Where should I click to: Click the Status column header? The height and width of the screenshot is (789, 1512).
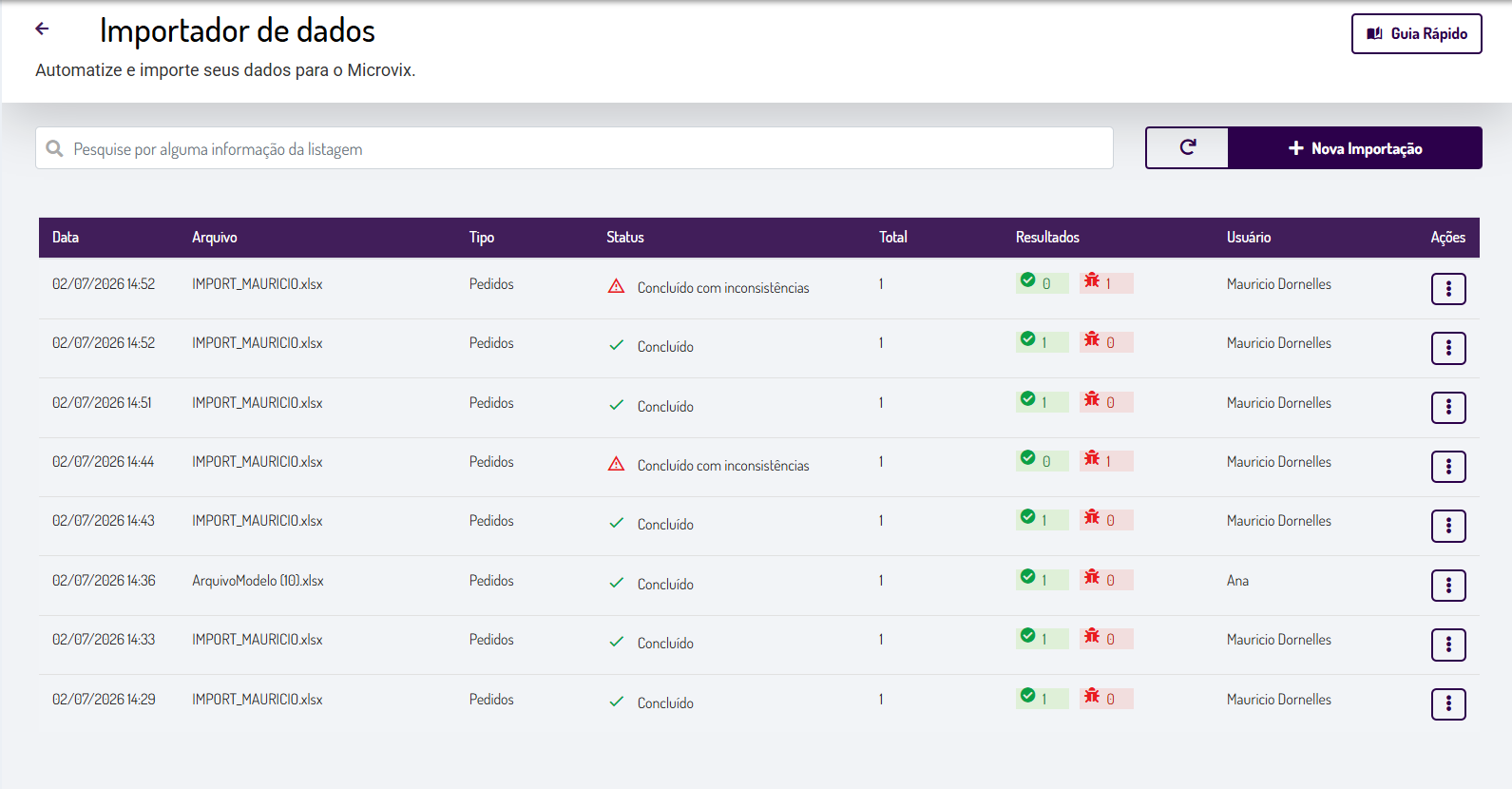(x=625, y=237)
